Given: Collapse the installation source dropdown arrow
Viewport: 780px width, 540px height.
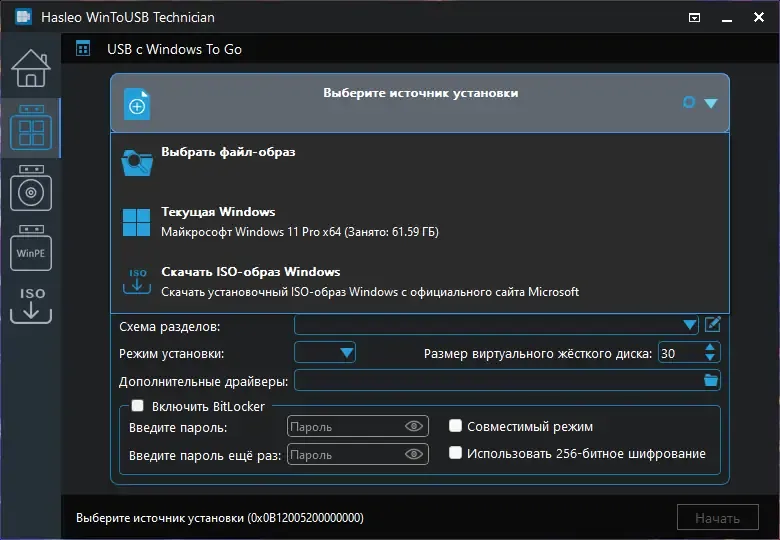Looking at the screenshot, I should [711, 103].
